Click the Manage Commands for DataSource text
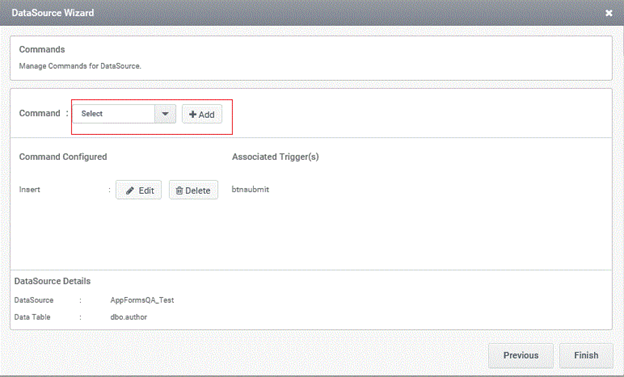This screenshot has width=624, height=377. click(x=80, y=66)
